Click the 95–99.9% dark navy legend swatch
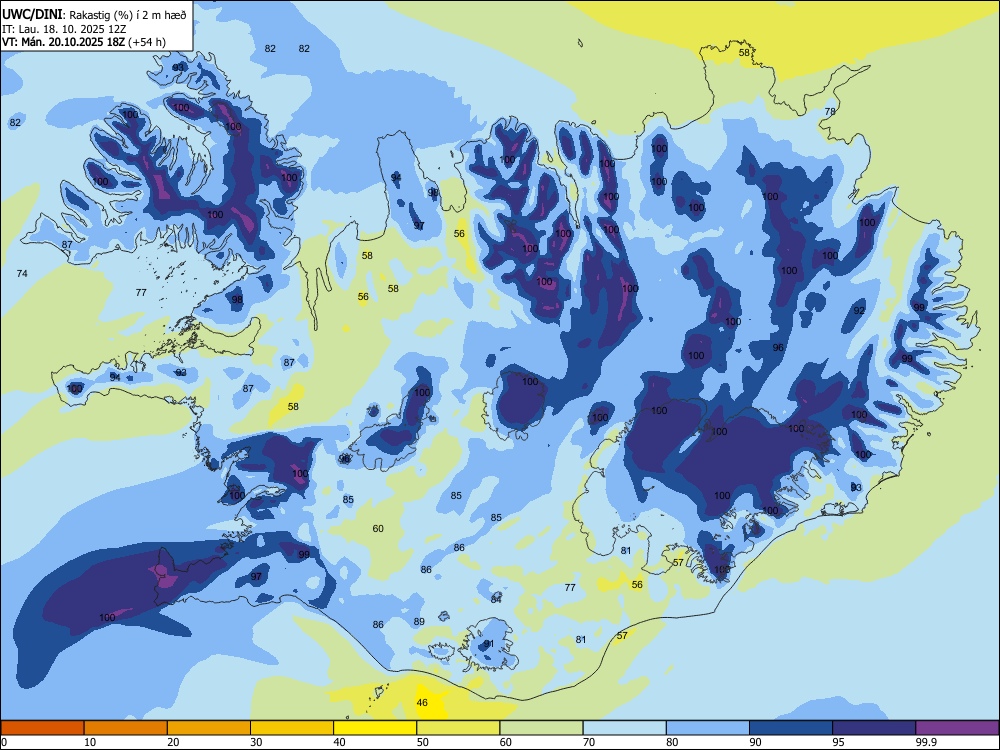1000x750 pixels. point(874,728)
